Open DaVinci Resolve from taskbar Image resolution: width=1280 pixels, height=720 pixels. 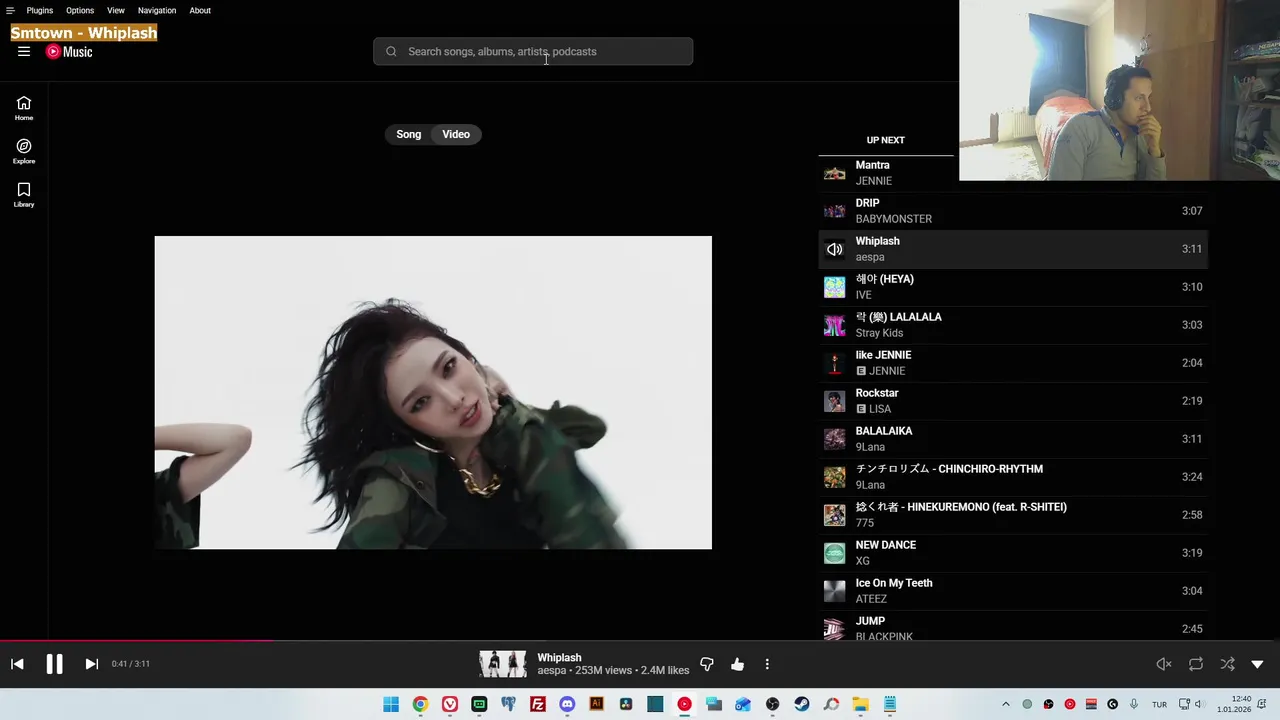coord(626,704)
